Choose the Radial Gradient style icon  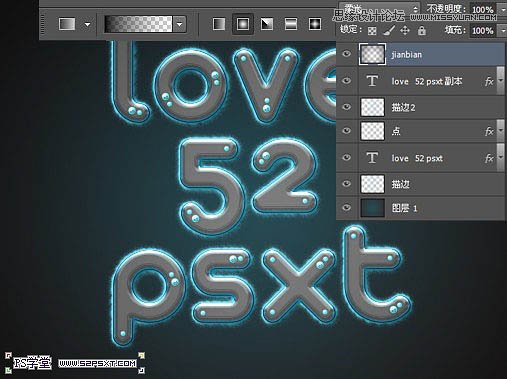point(243,24)
